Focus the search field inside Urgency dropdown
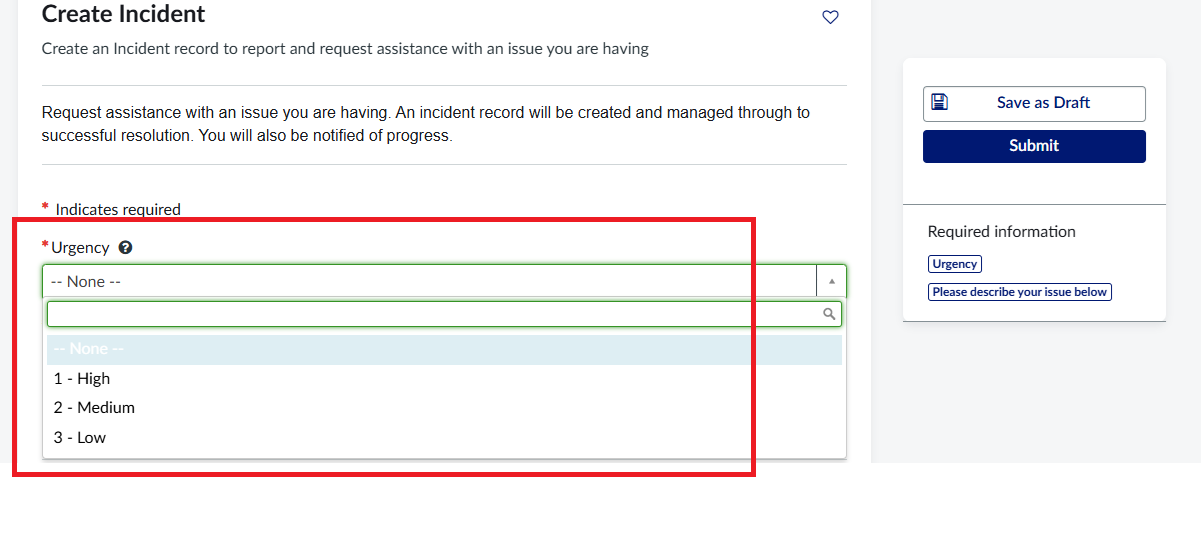Screen dimensions: 1201x533 [430, 314]
